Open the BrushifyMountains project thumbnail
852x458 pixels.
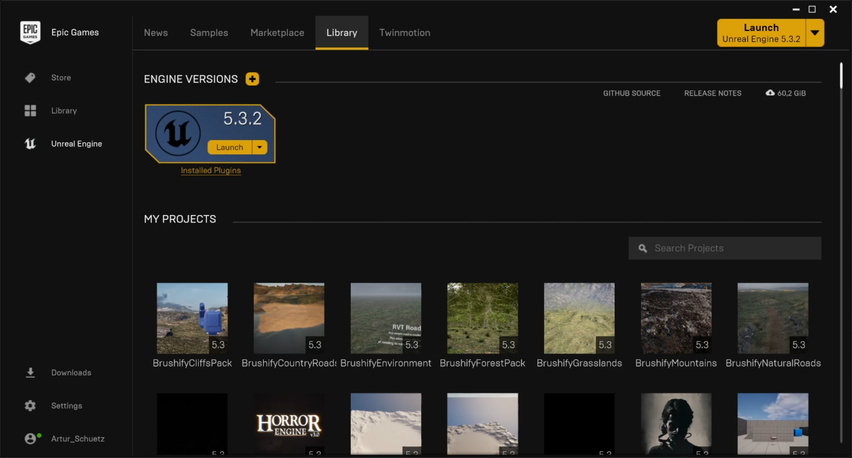676,318
